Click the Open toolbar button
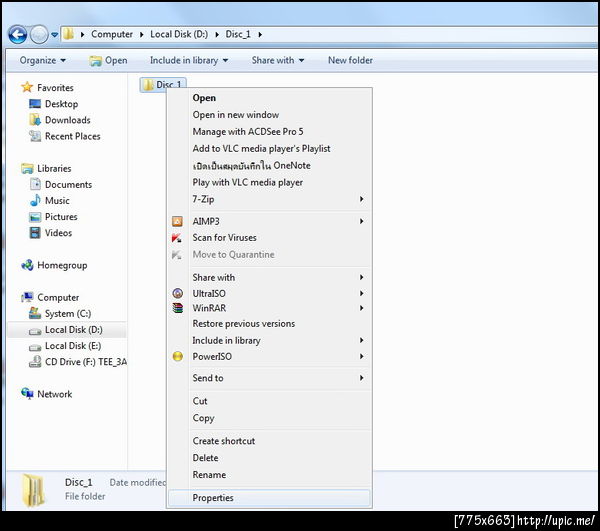Screen dimensions: 600x531 point(108,60)
